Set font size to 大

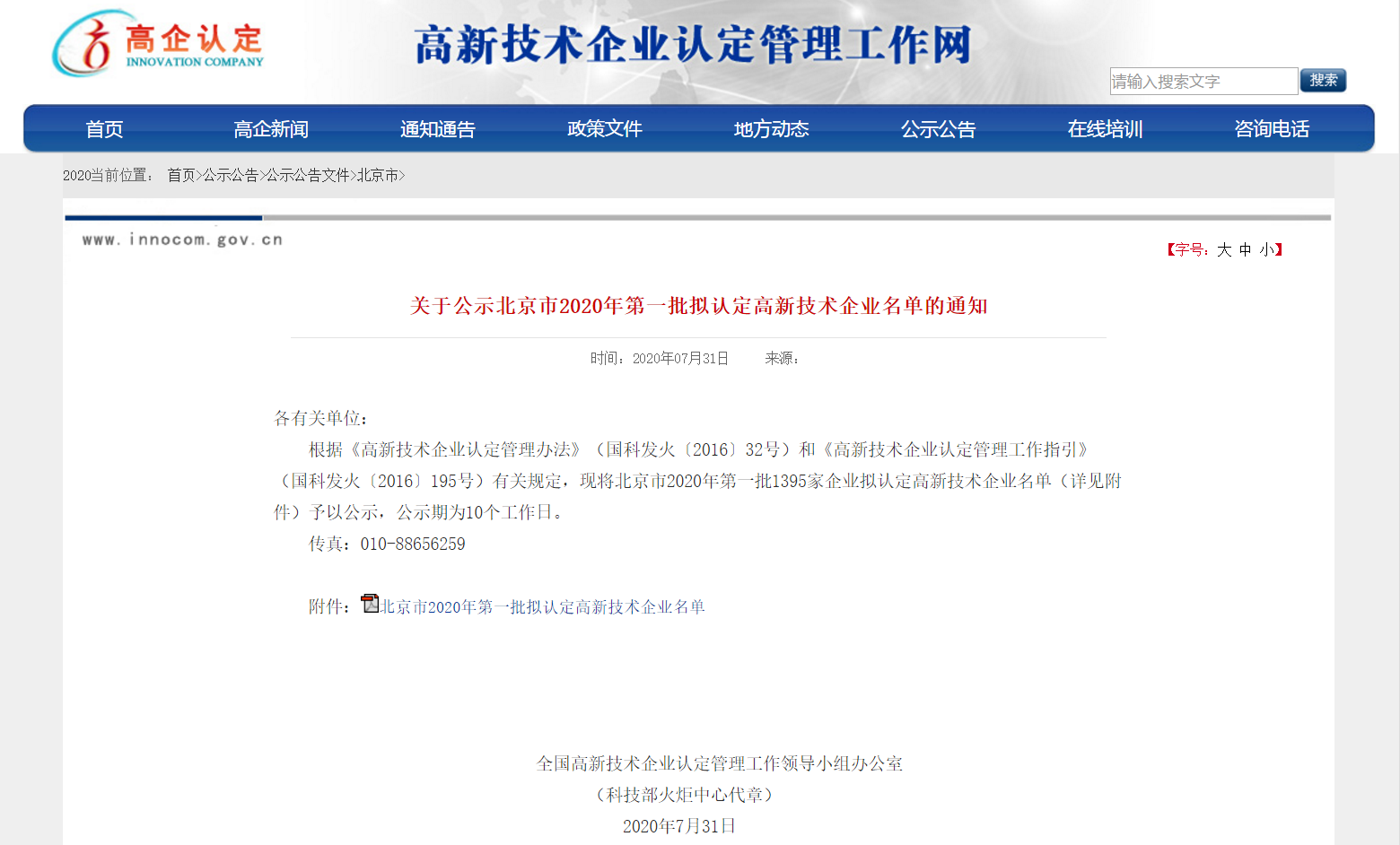[x=1224, y=250]
